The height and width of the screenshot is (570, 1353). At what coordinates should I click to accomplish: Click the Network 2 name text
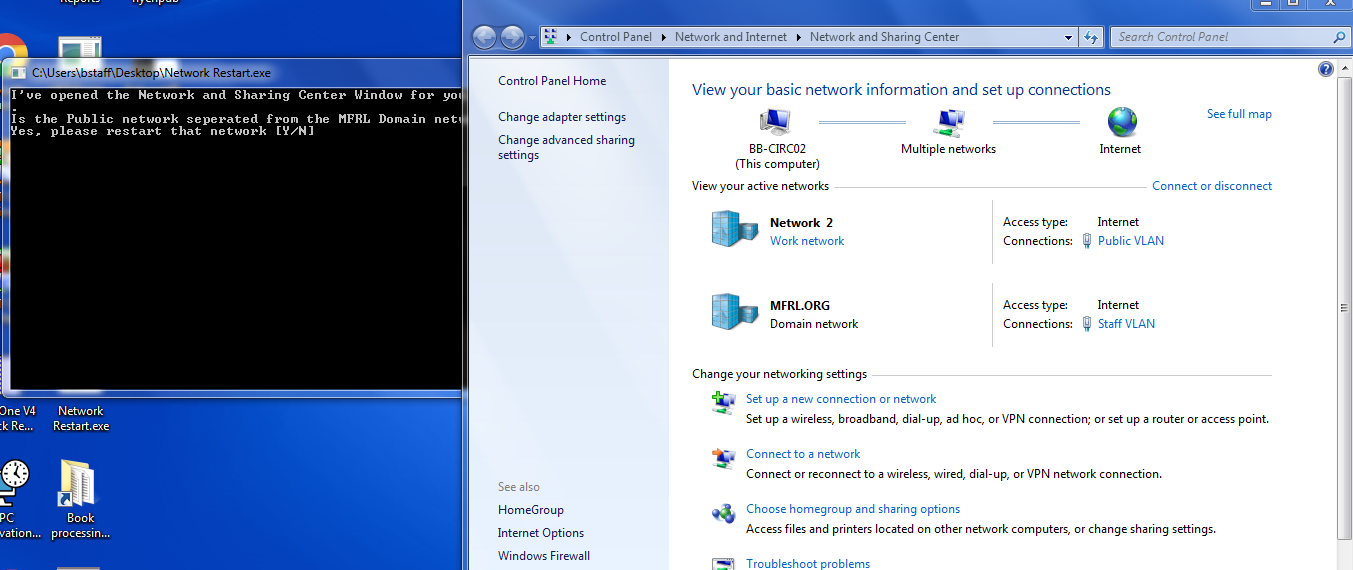801,223
